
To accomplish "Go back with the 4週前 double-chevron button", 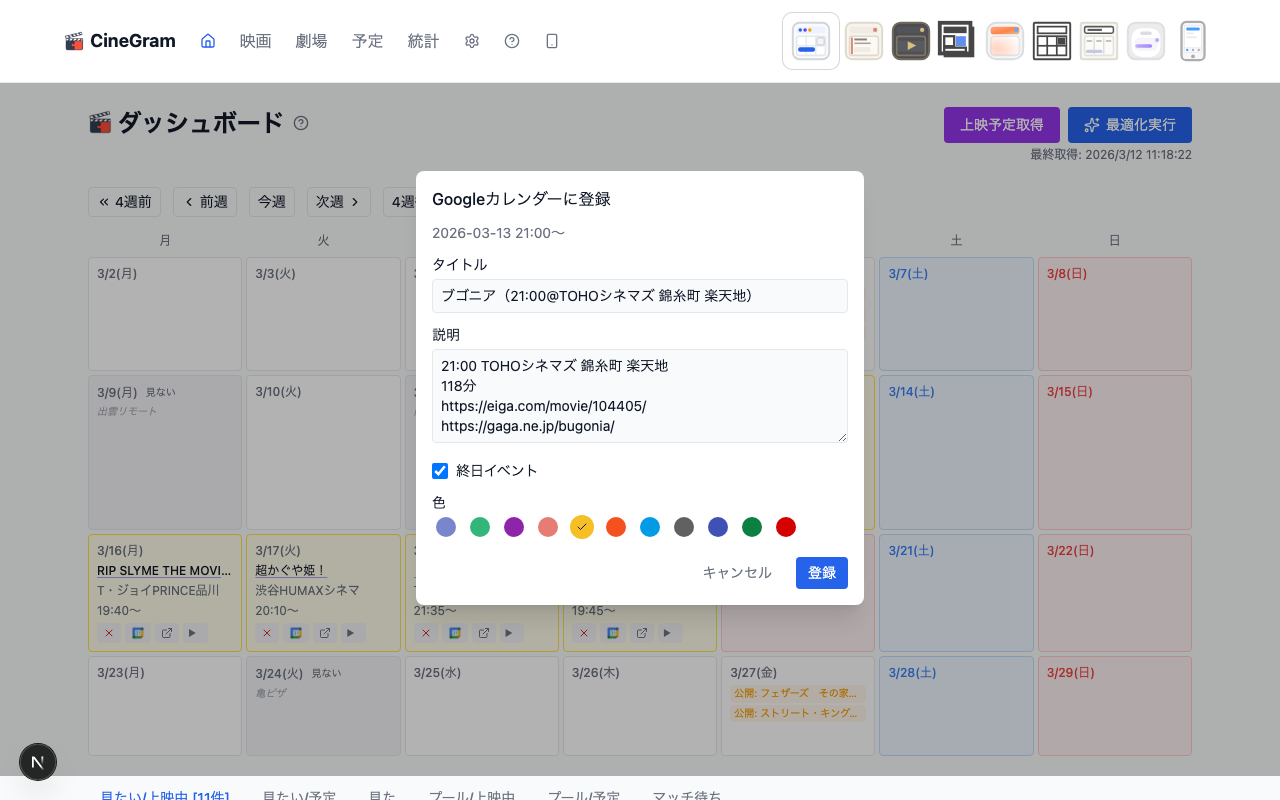I will [x=124, y=201].
